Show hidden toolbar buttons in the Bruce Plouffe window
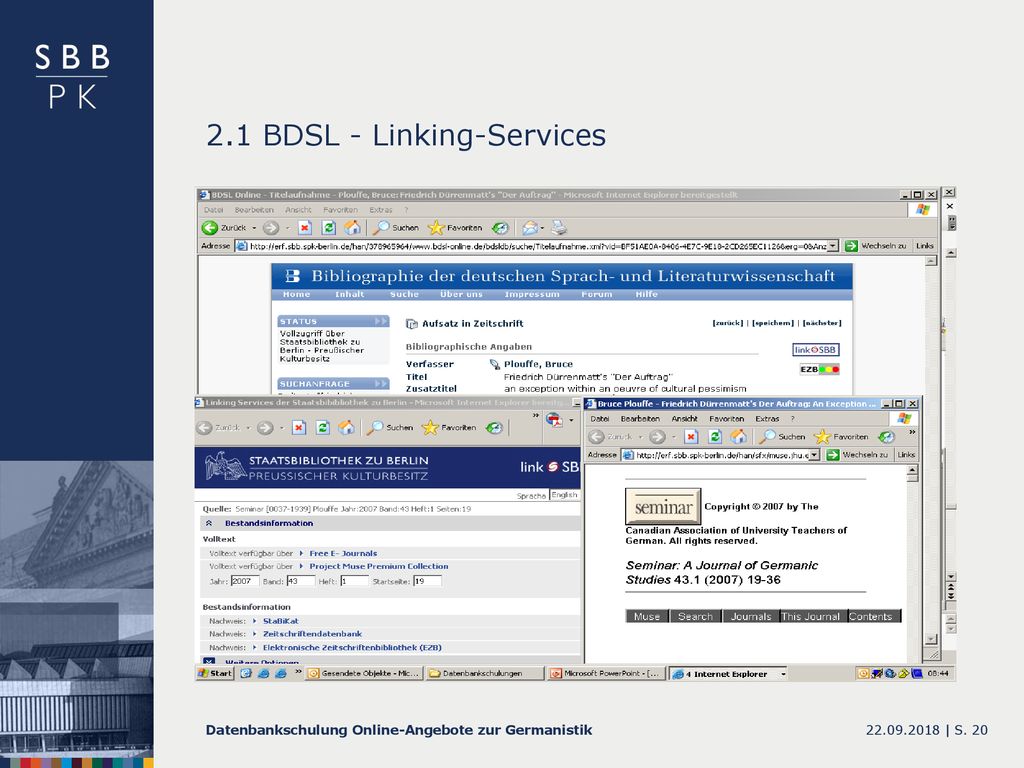This screenshot has height=768, width=1024. (x=912, y=432)
